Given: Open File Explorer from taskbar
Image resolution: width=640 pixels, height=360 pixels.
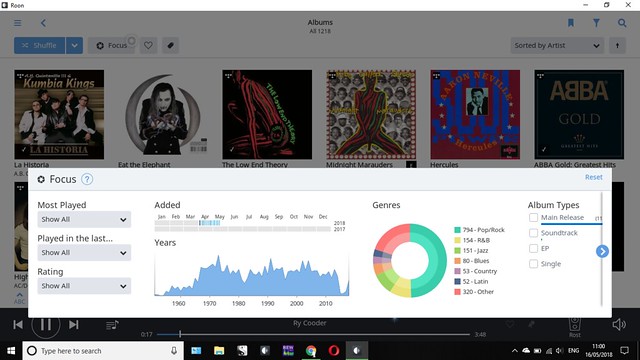Looking at the screenshot, I should coord(219,351).
